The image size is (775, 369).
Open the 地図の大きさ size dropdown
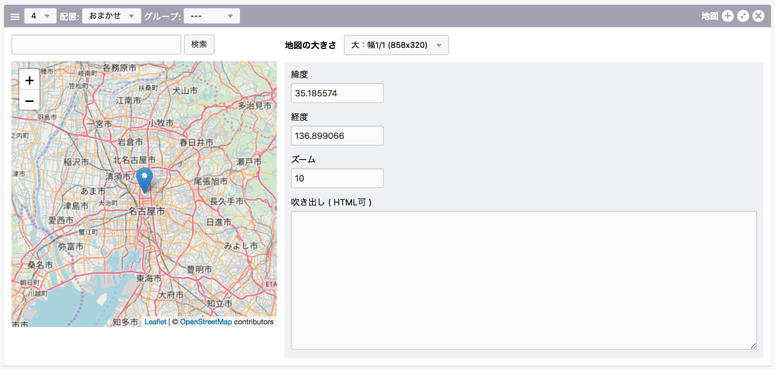(x=396, y=45)
